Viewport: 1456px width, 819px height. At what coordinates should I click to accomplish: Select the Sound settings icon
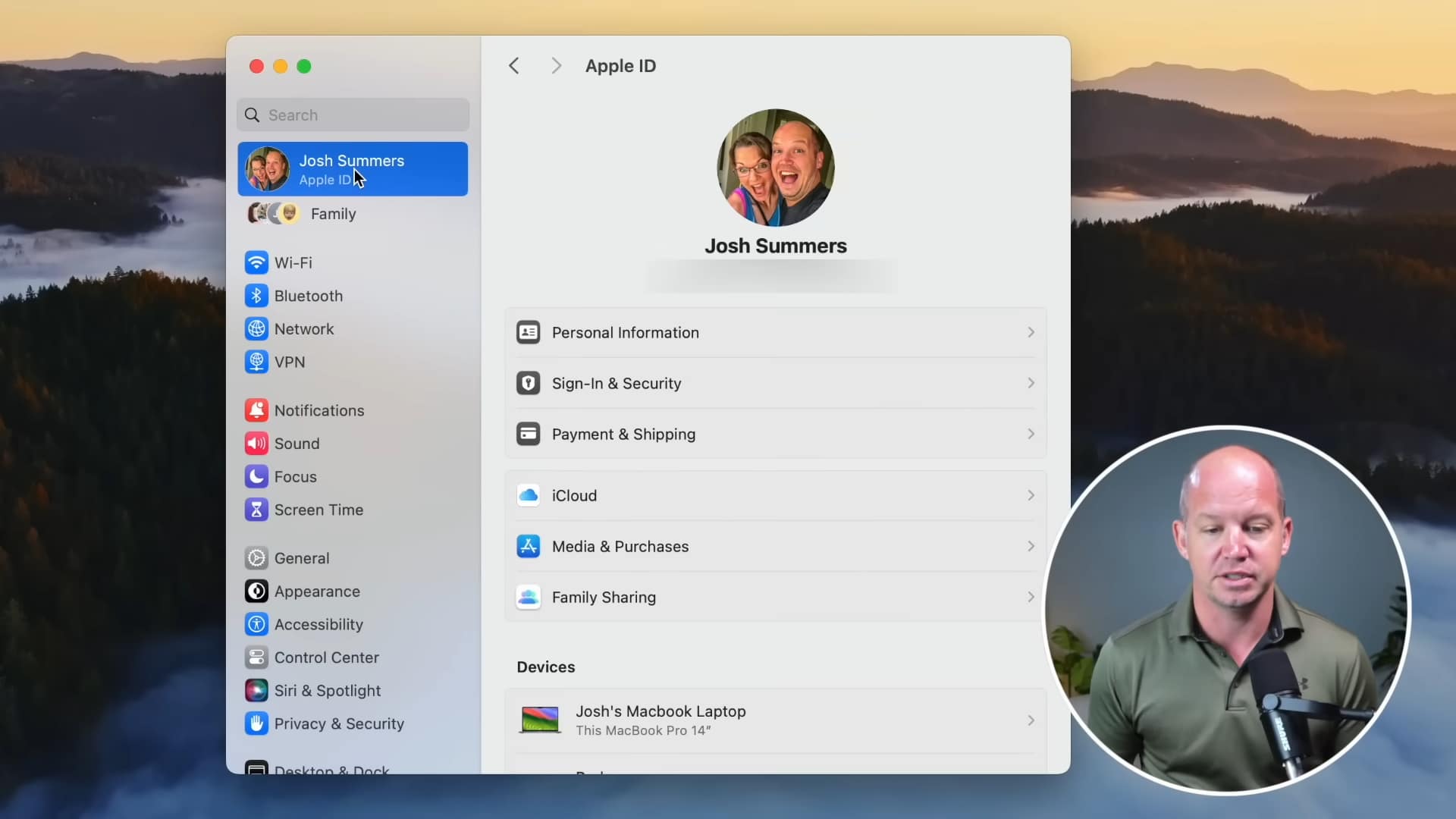pyautogui.click(x=256, y=443)
